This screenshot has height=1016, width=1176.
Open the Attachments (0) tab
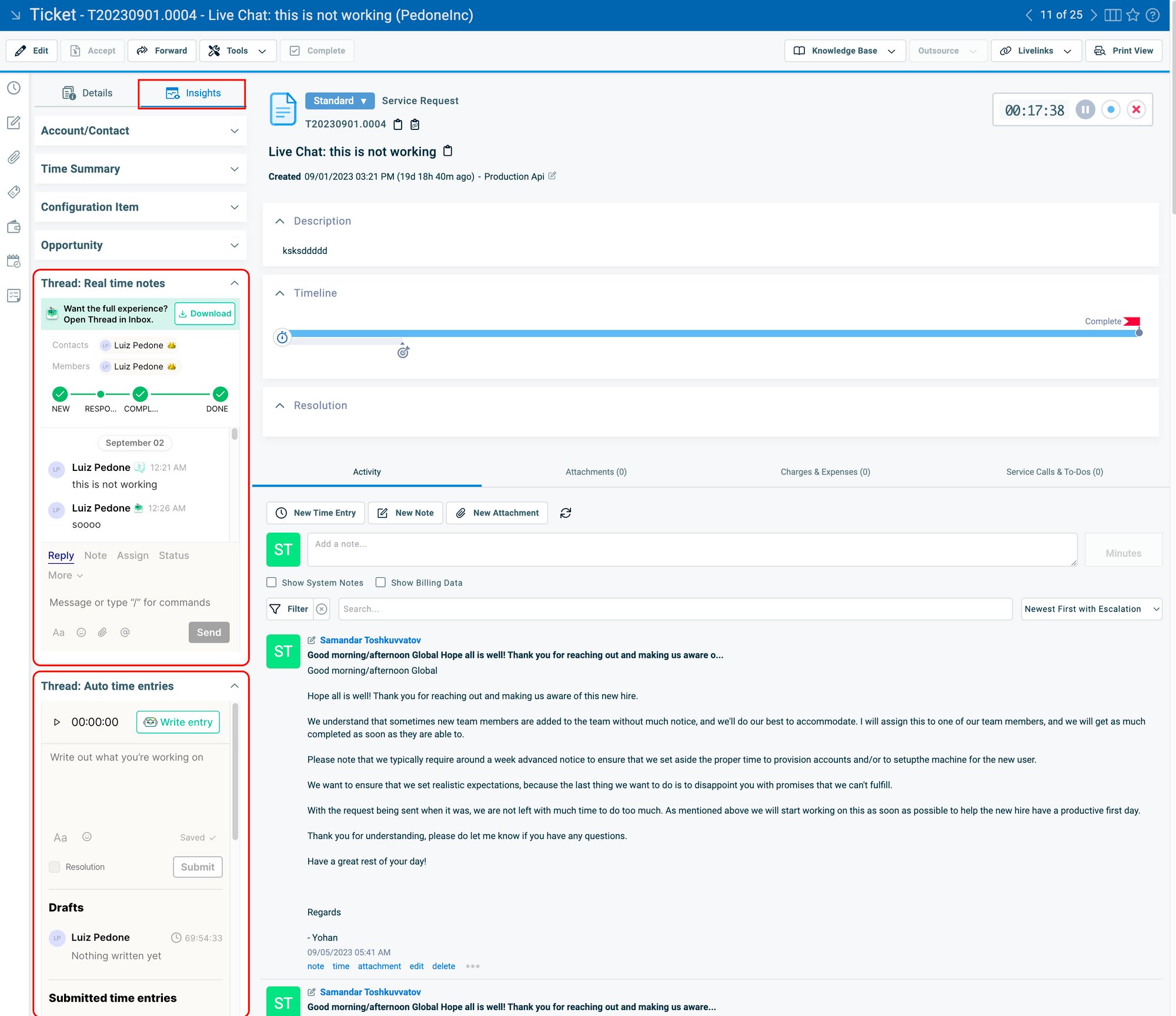pyautogui.click(x=596, y=472)
